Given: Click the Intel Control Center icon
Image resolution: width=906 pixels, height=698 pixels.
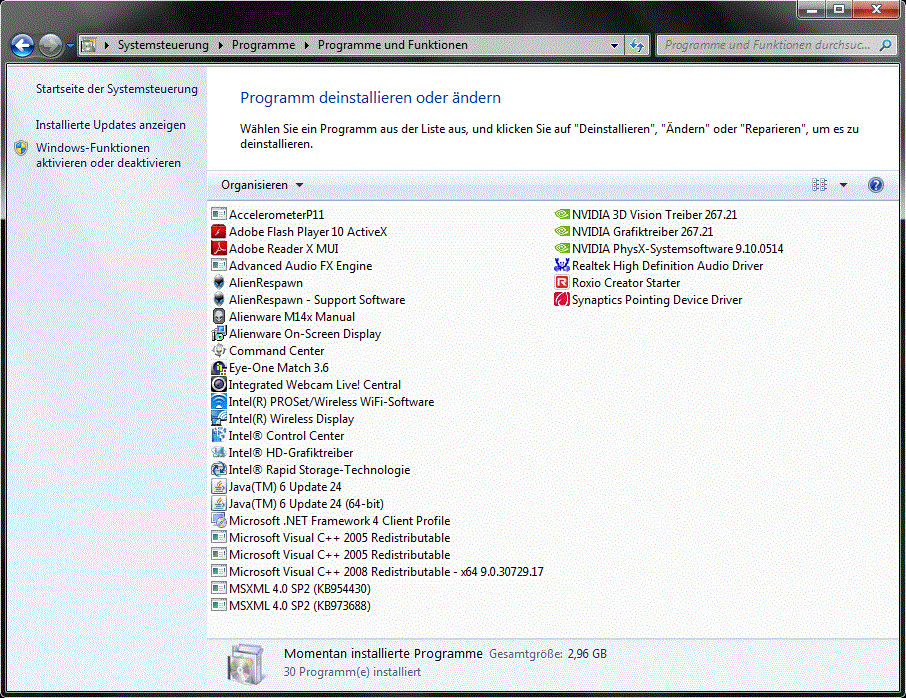Looking at the screenshot, I should (218, 436).
